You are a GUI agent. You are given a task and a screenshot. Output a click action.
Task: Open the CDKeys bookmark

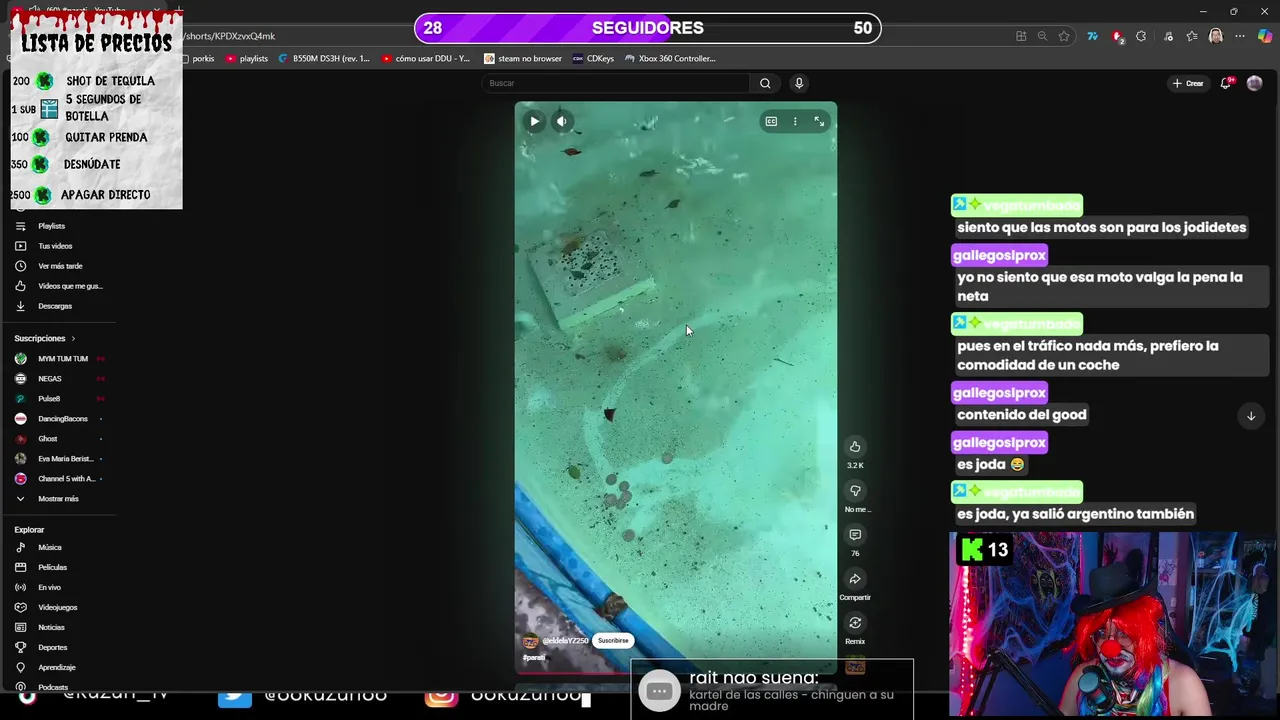tap(594, 59)
